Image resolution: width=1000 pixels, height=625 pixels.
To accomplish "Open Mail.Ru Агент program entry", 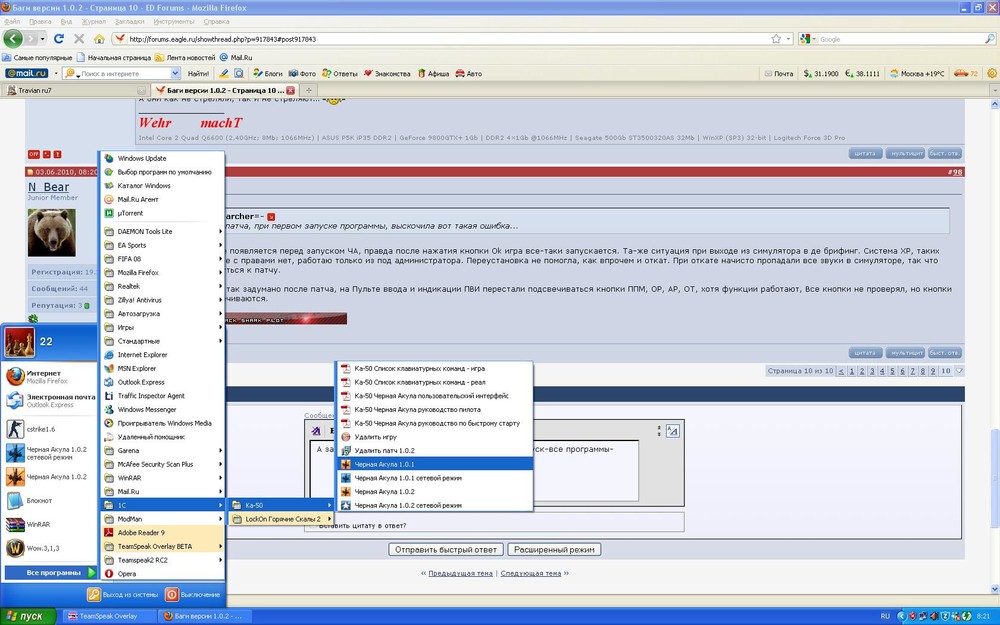I will tap(163, 199).
